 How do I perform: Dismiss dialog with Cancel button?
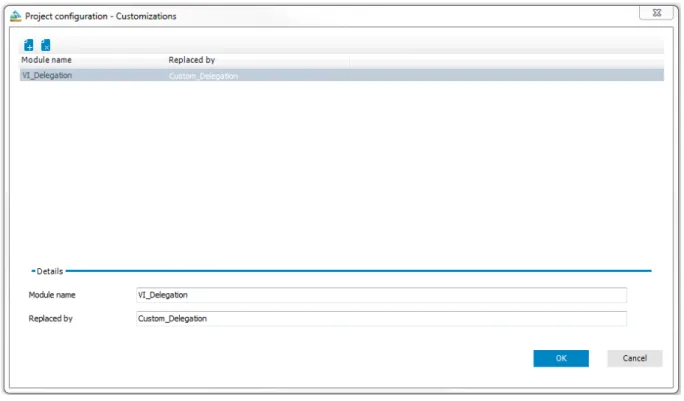pos(635,359)
